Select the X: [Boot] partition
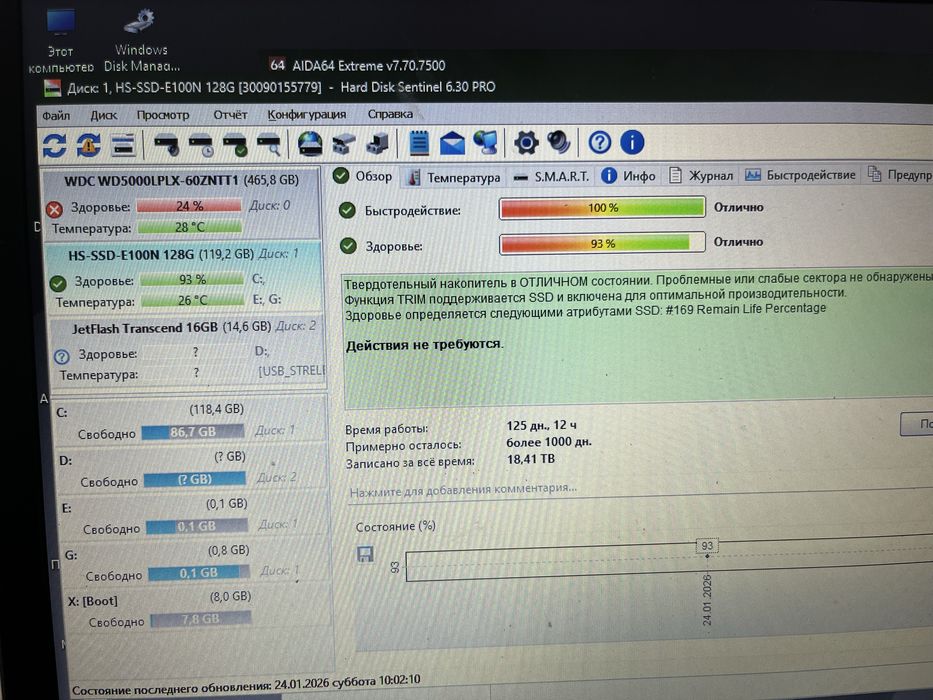 [199, 608]
